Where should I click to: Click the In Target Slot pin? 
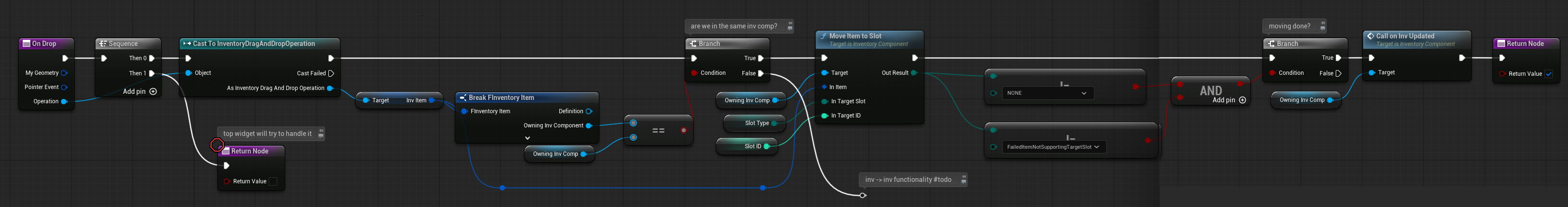coord(825,102)
